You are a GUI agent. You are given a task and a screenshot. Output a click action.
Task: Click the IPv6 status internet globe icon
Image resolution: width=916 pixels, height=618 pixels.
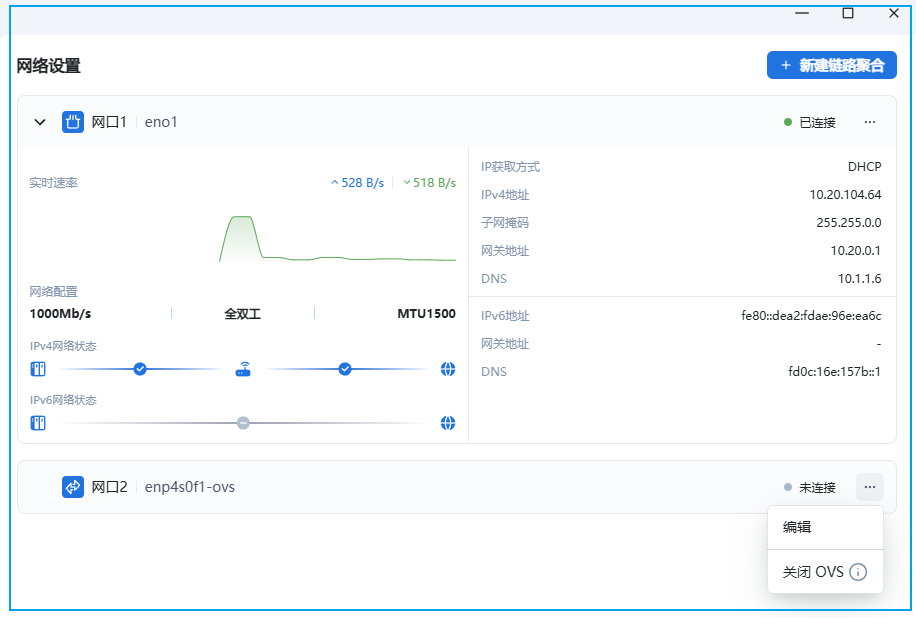pos(448,423)
